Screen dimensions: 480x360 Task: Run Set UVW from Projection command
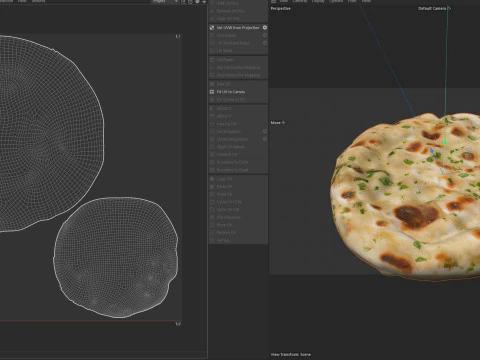click(x=238, y=28)
